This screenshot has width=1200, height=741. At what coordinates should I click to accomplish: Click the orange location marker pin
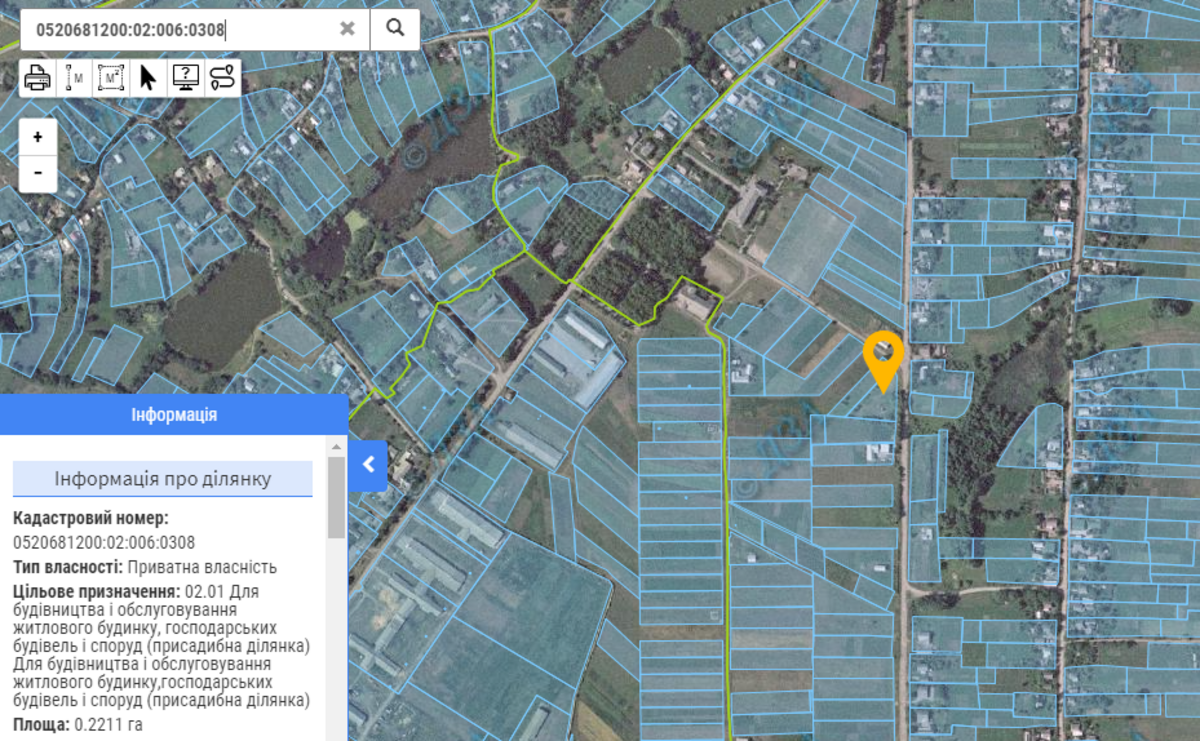pyautogui.click(x=883, y=358)
